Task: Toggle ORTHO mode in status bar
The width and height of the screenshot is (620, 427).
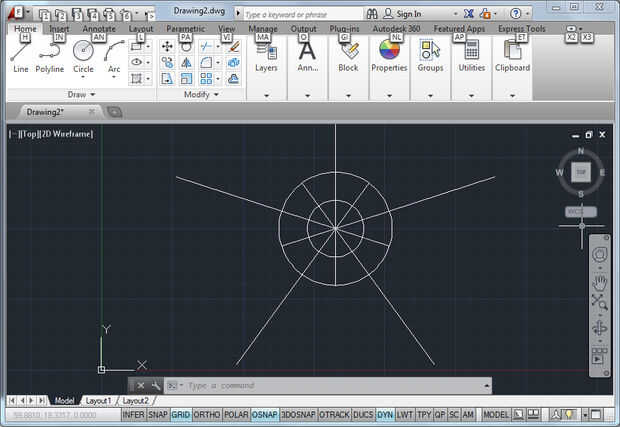Action: 207,414
